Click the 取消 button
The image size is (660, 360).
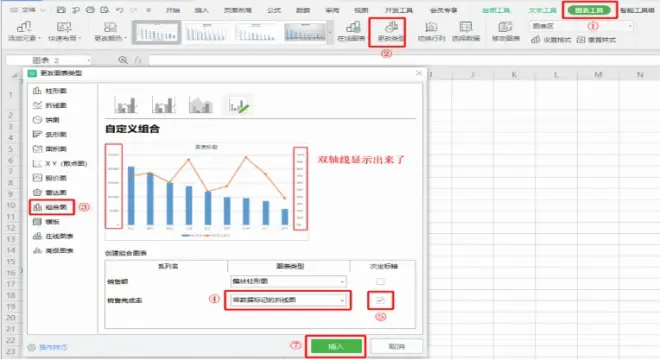click(397, 347)
